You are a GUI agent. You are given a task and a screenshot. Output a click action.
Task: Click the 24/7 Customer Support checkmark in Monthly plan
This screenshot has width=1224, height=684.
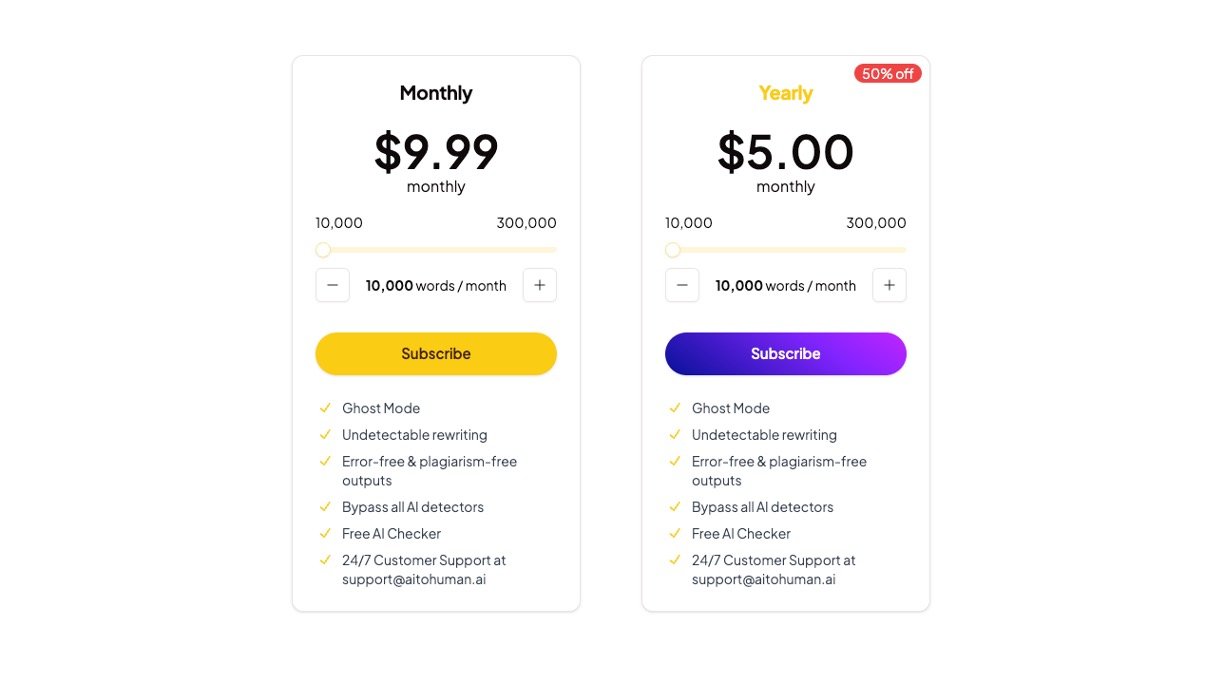(325, 560)
